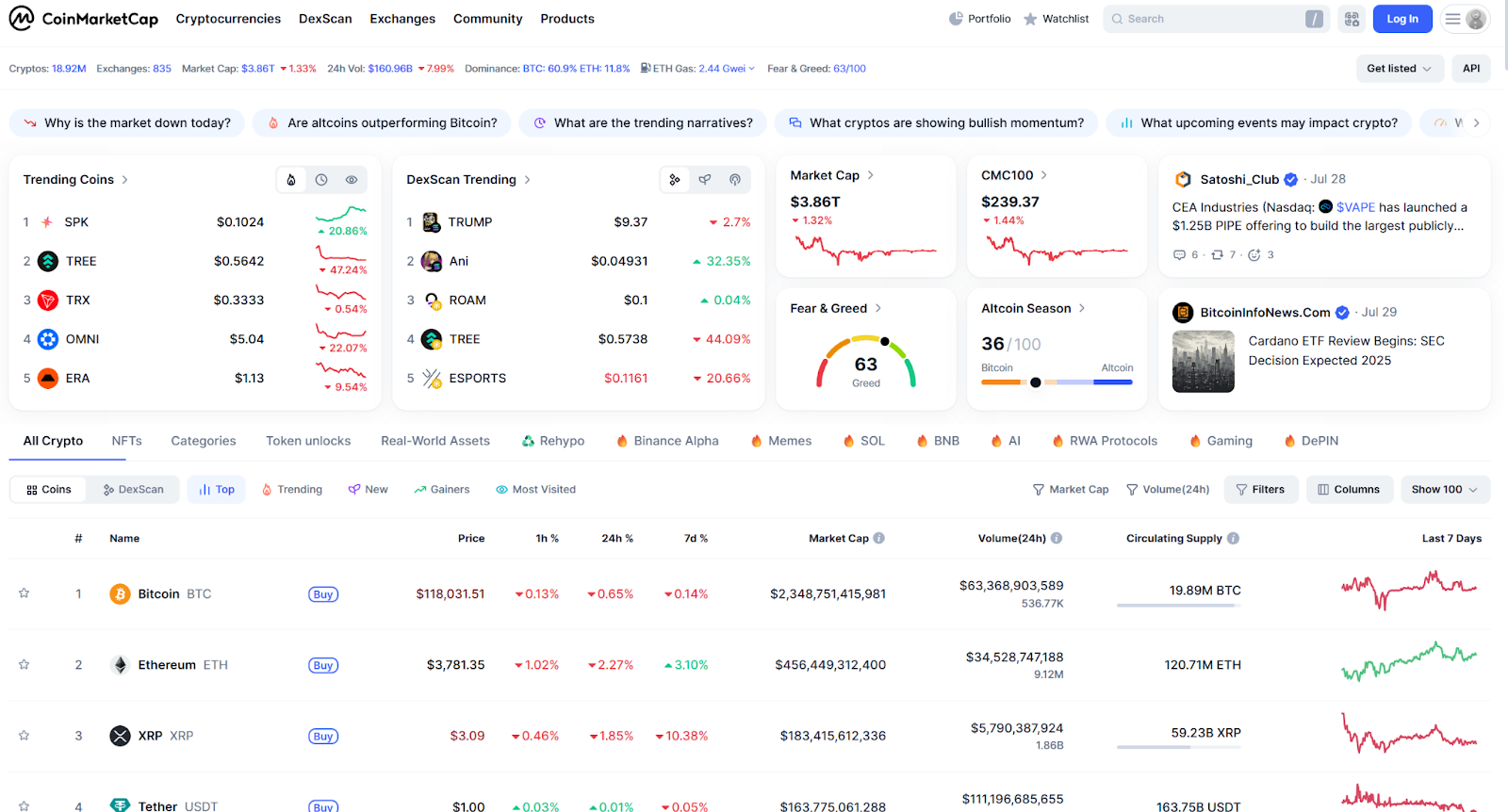Open the Watchlist star link
This screenshot has width=1508, height=812.
pos(1057,19)
